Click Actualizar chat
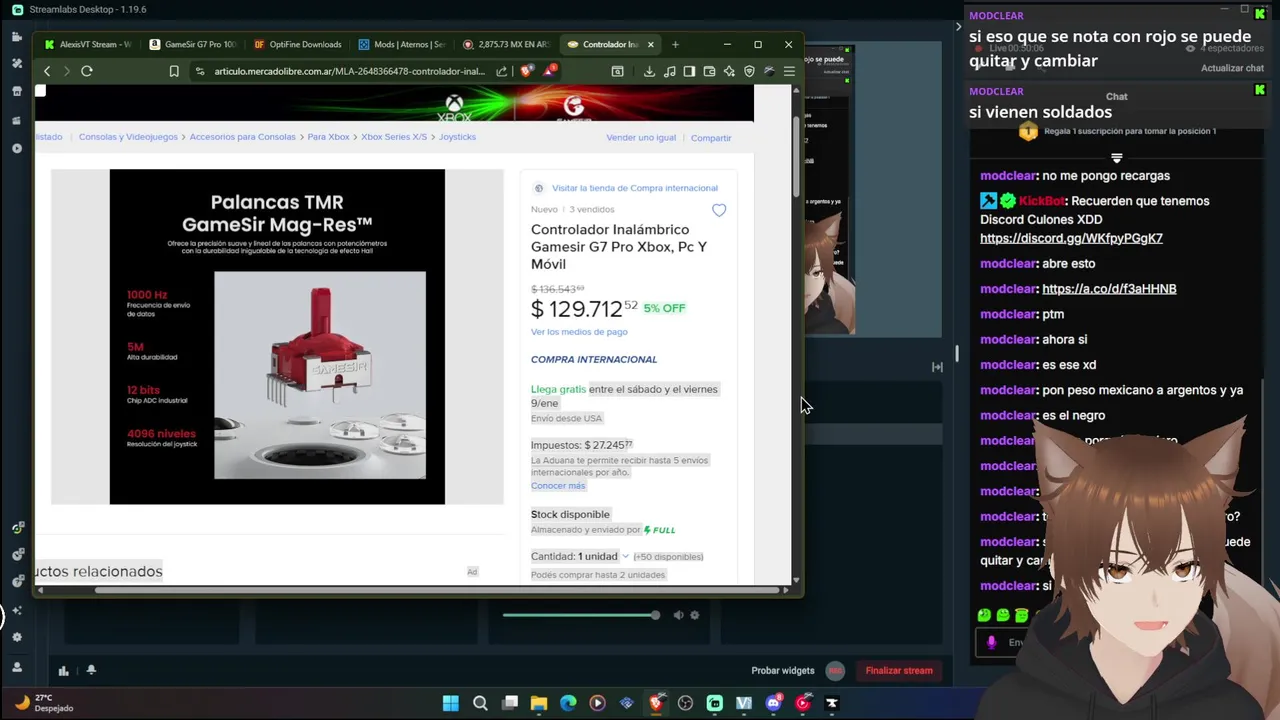Viewport: 1280px width, 720px height. pyautogui.click(x=1232, y=68)
